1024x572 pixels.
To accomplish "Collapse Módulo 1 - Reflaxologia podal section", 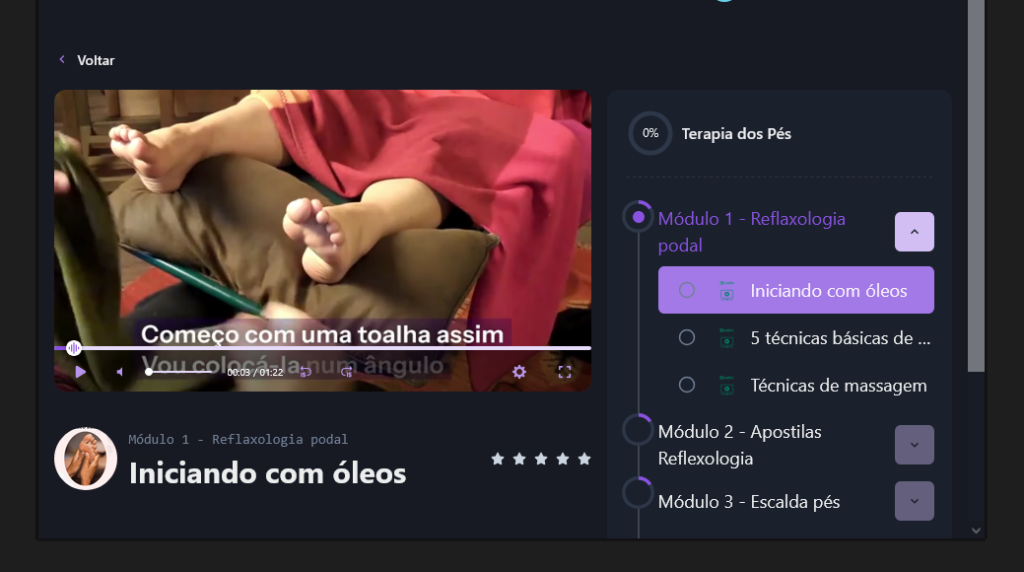I will point(914,232).
